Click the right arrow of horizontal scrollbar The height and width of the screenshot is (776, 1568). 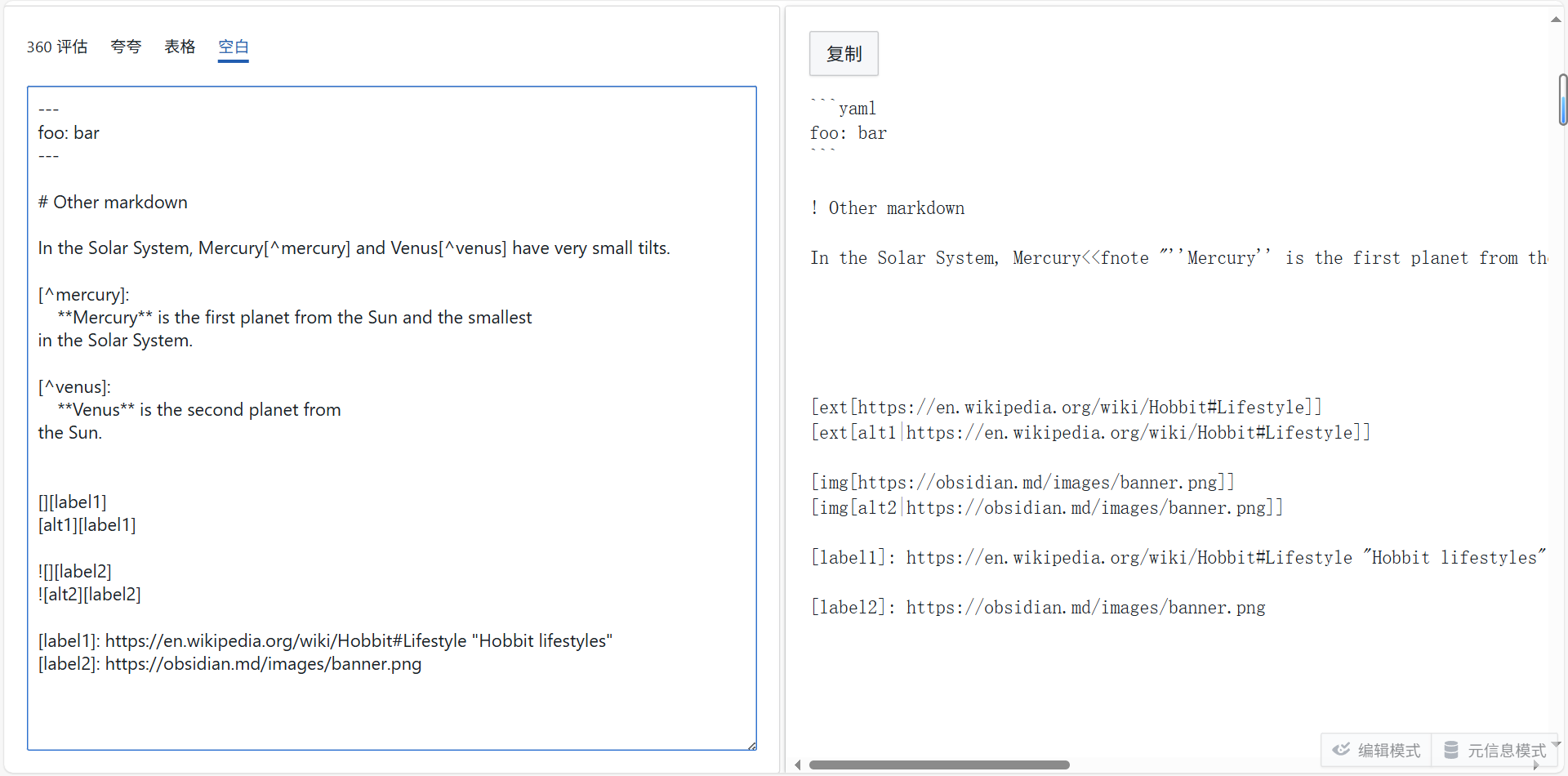[1536, 765]
